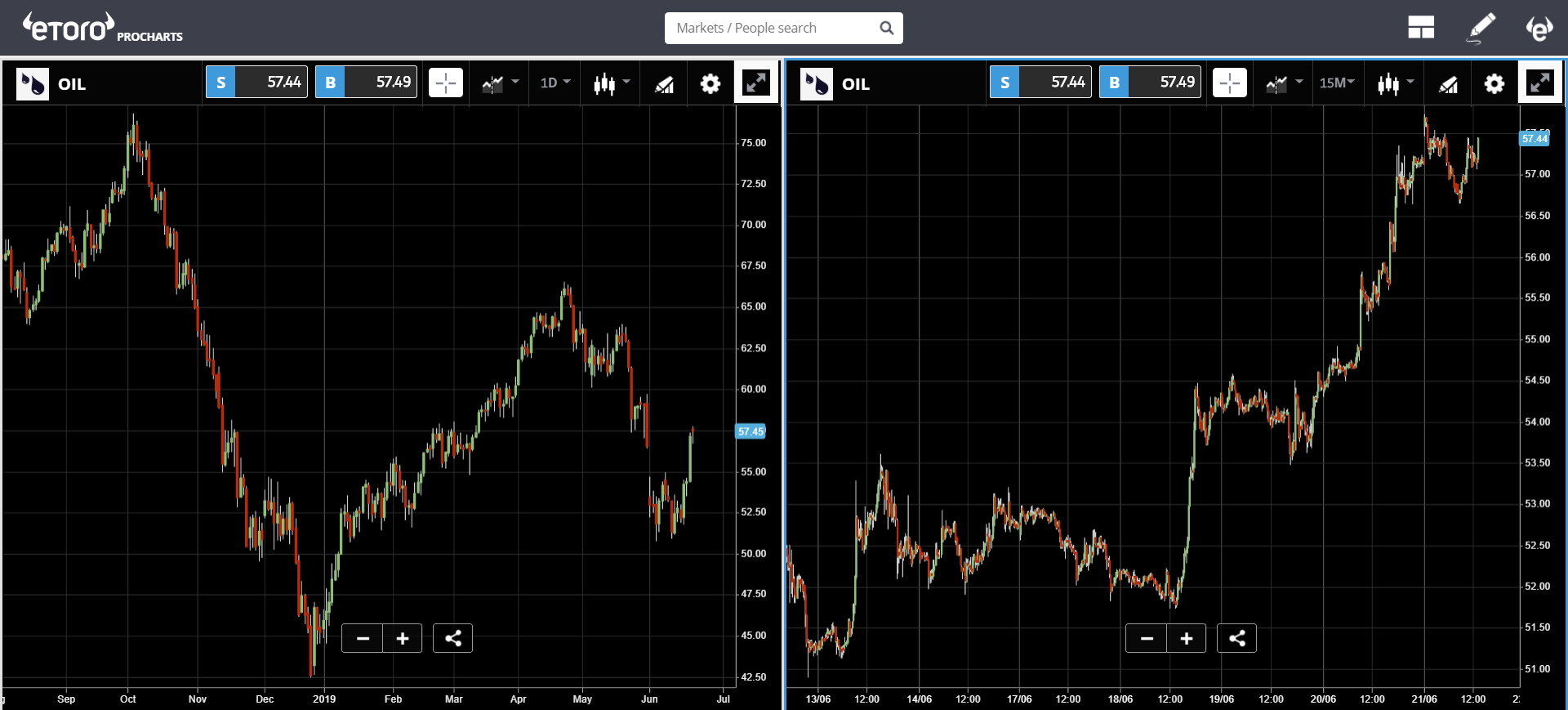The width and height of the screenshot is (1568, 710).
Task: Open the layout grid selector icon
Action: click(1421, 28)
